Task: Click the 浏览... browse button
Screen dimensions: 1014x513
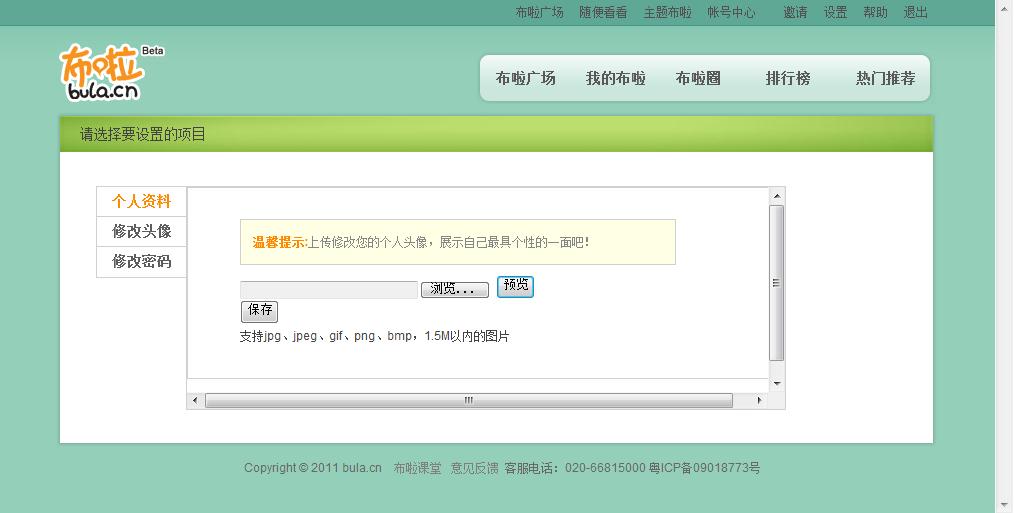Action: tap(455, 289)
